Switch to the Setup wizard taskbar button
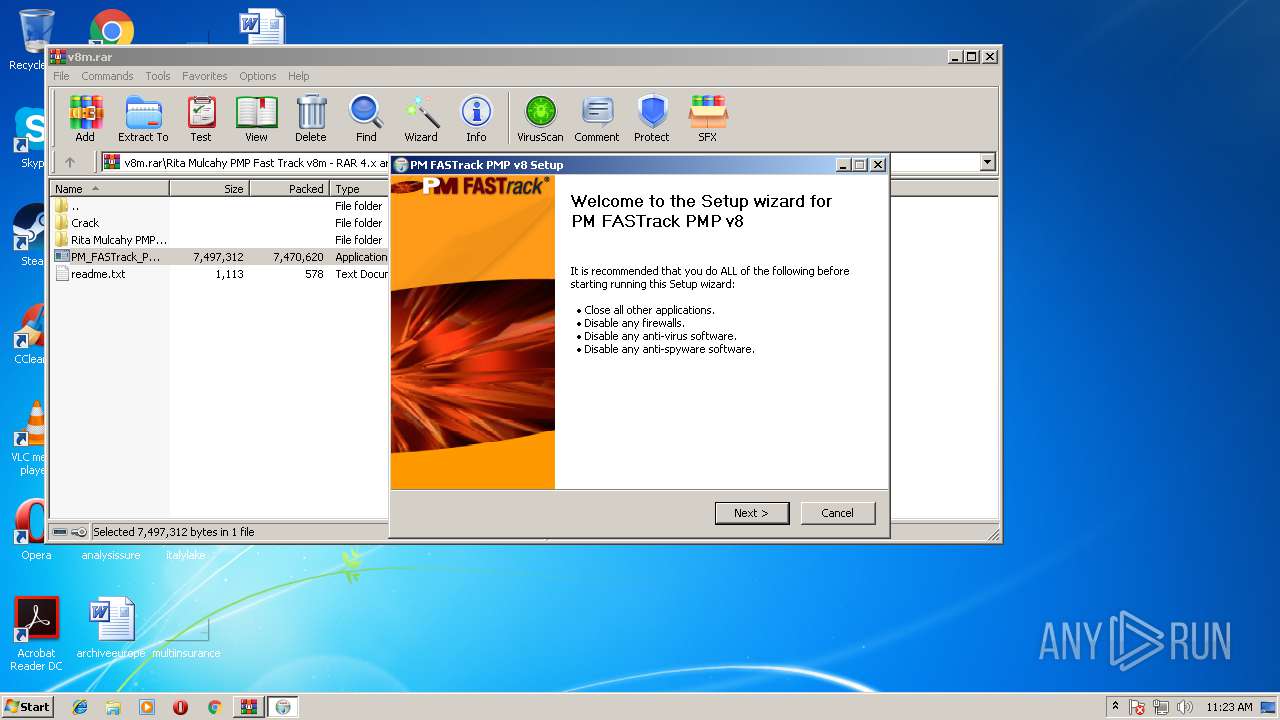This screenshot has height=720, width=1280. click(283, 707)
